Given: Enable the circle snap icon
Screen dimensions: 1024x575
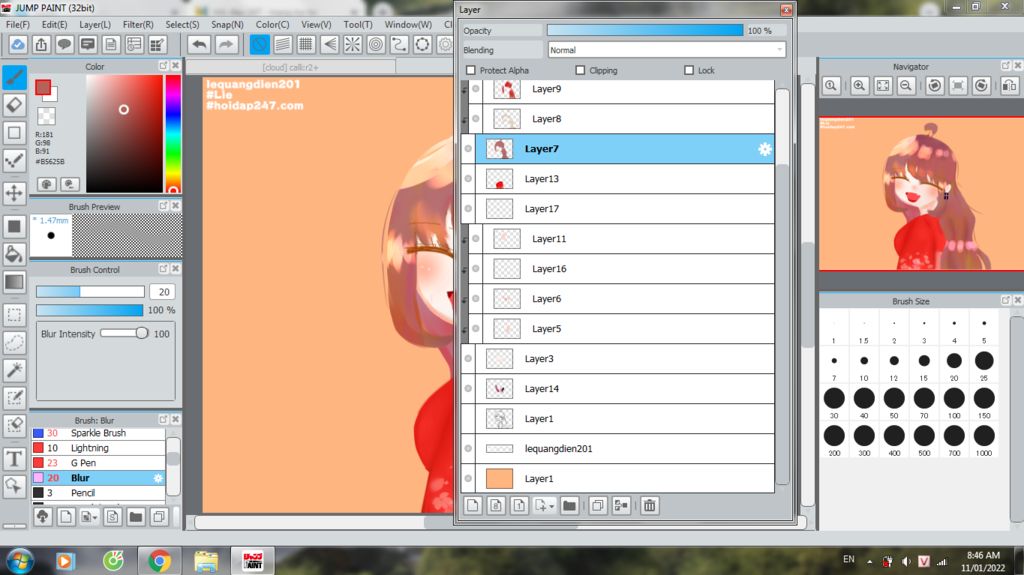Looking at the screenshot, I should [x=376, y=44].
